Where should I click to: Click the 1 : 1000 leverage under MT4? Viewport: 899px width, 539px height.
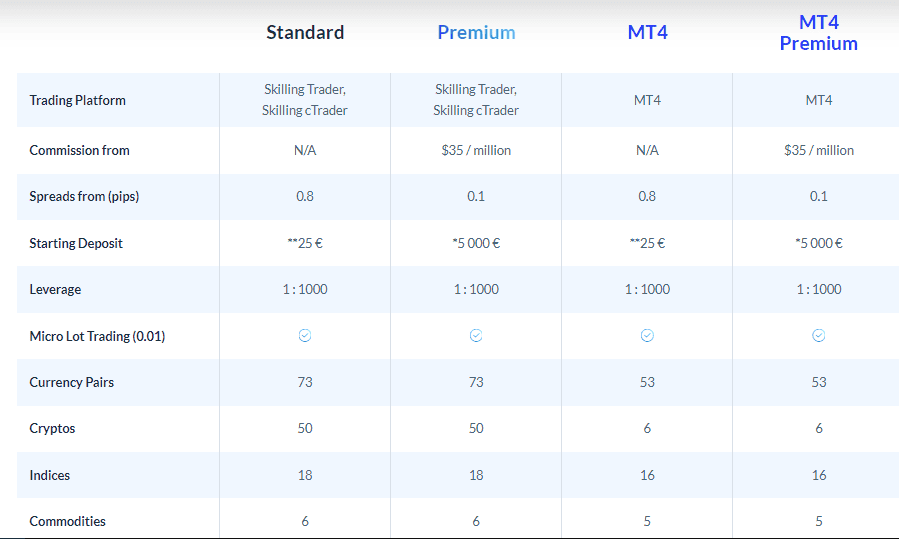tap(647, 289)
